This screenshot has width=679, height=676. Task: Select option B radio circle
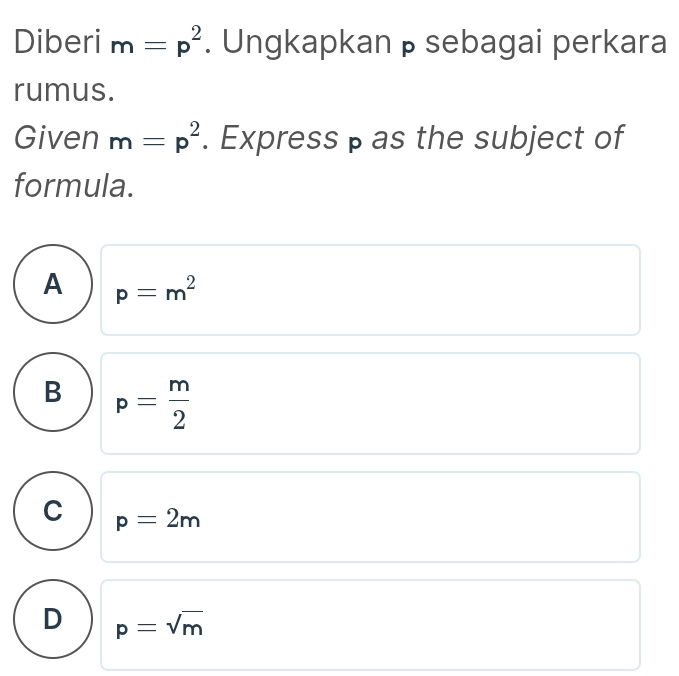coord(54,392)
